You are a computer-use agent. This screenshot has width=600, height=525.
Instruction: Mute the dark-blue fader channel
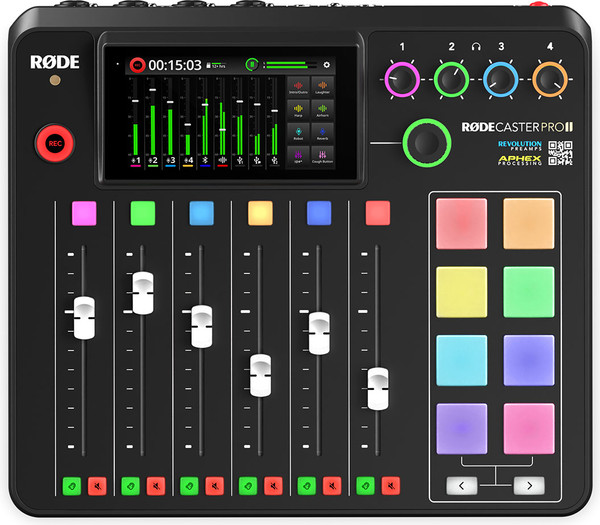[x=332, y=486]
